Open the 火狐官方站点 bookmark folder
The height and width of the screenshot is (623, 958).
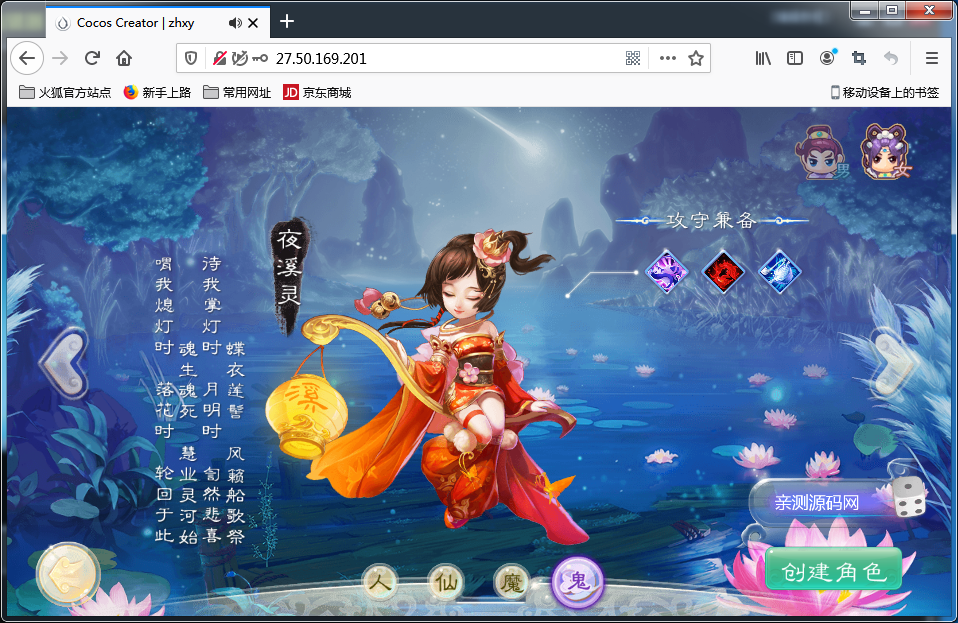(x=65, y=92)
